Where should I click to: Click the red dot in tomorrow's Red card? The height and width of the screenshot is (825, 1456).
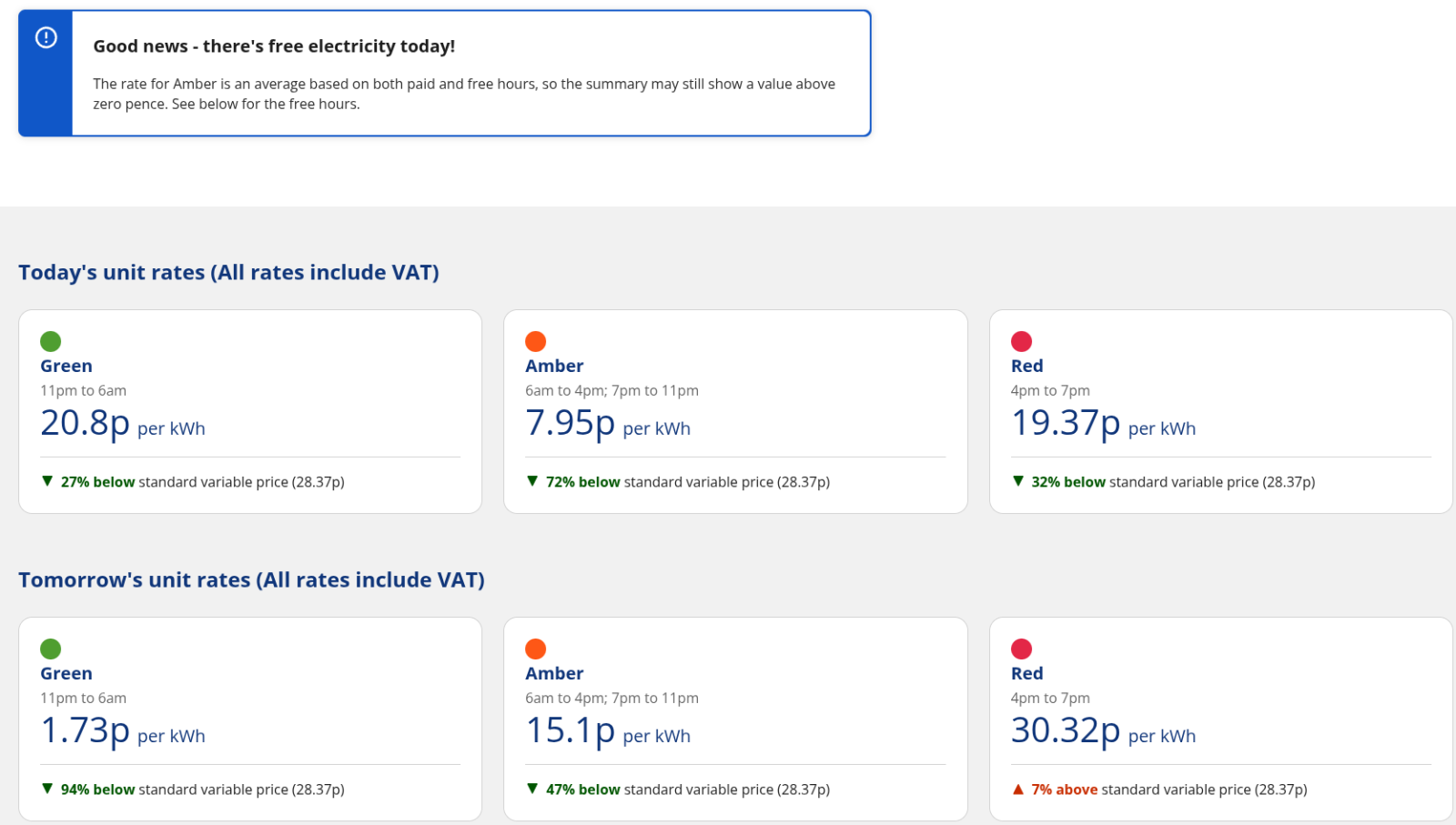[1021, 649]
